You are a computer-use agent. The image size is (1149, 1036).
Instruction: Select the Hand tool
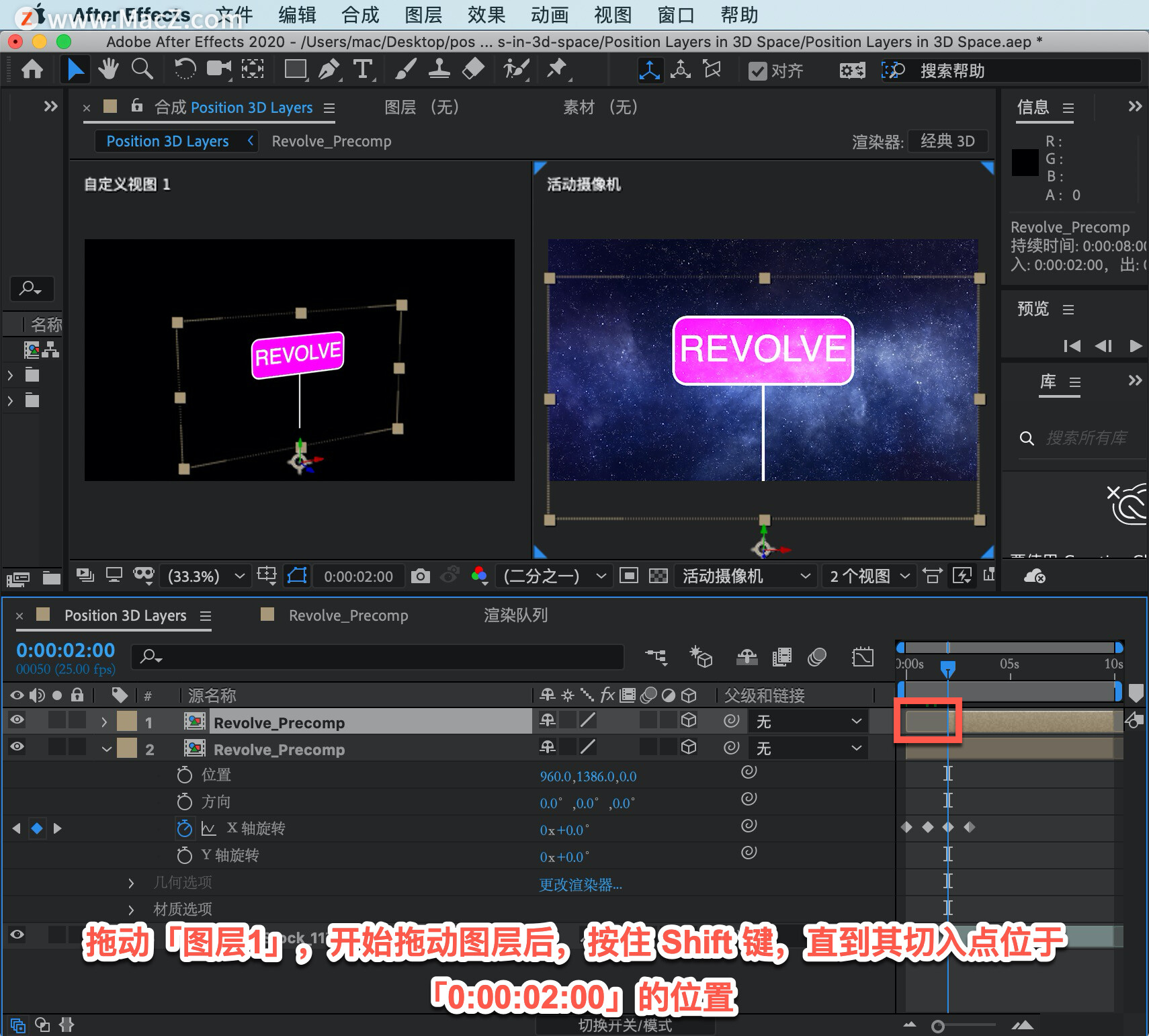click(108, 69)
